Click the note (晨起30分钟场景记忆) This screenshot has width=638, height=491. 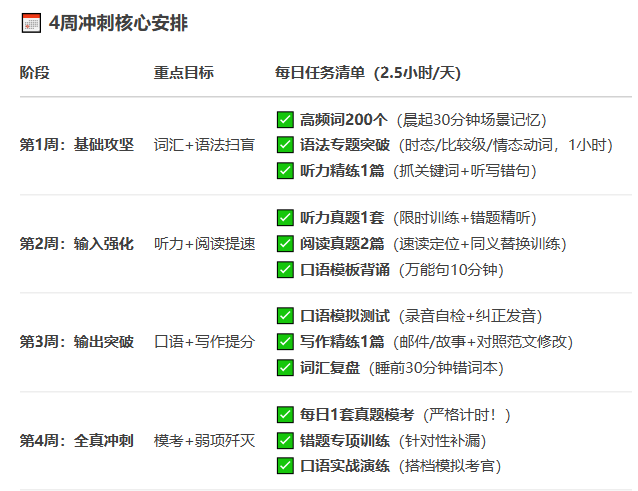click(x=472, y=120)
